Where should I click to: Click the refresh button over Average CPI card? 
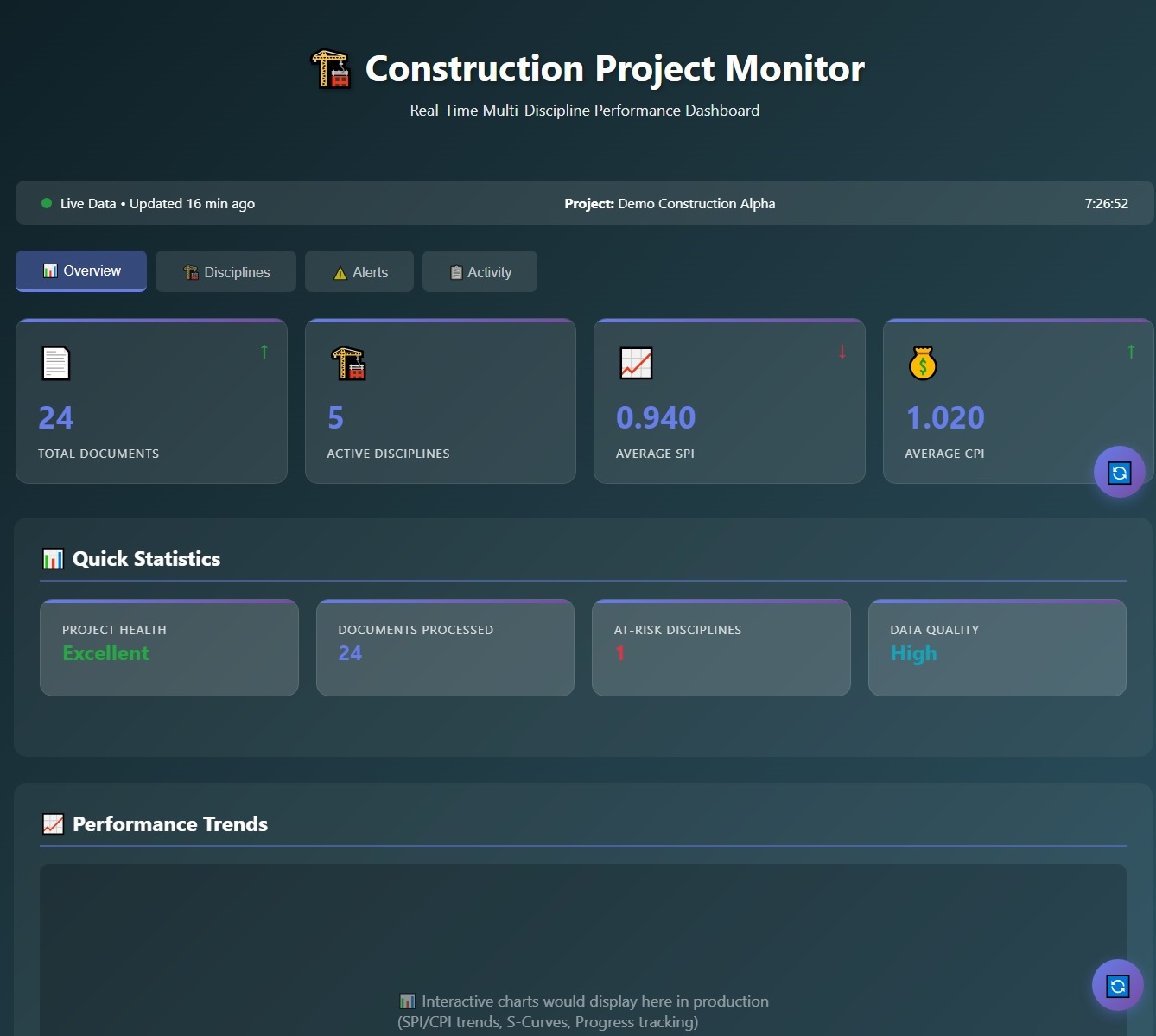1120,472
